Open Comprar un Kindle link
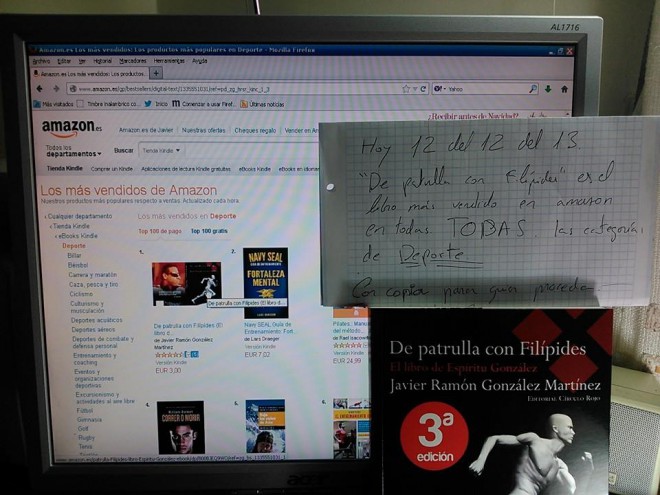Screen dimensions: 660x495 point(112,169)
